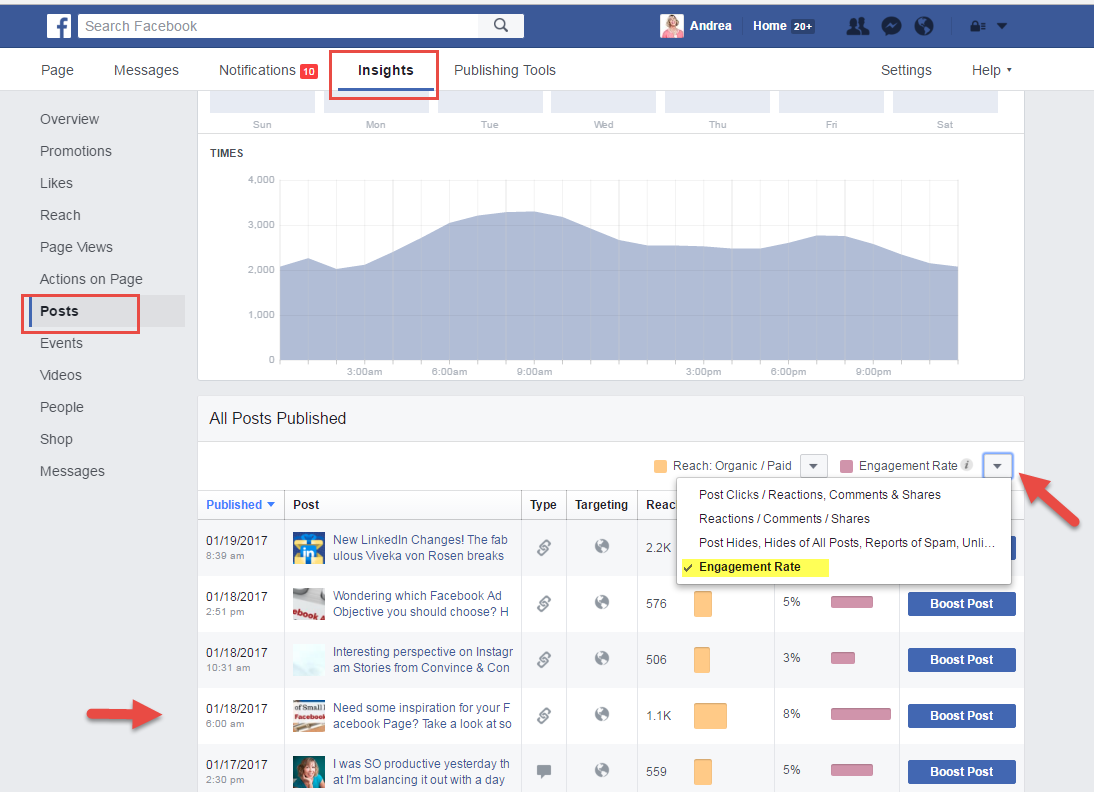The width and height of the screenshot is (1094, 792).
Task: Click targeting globe for Facebook Ad Objective post
Action: pyautogui.click(x=601, y=602)
